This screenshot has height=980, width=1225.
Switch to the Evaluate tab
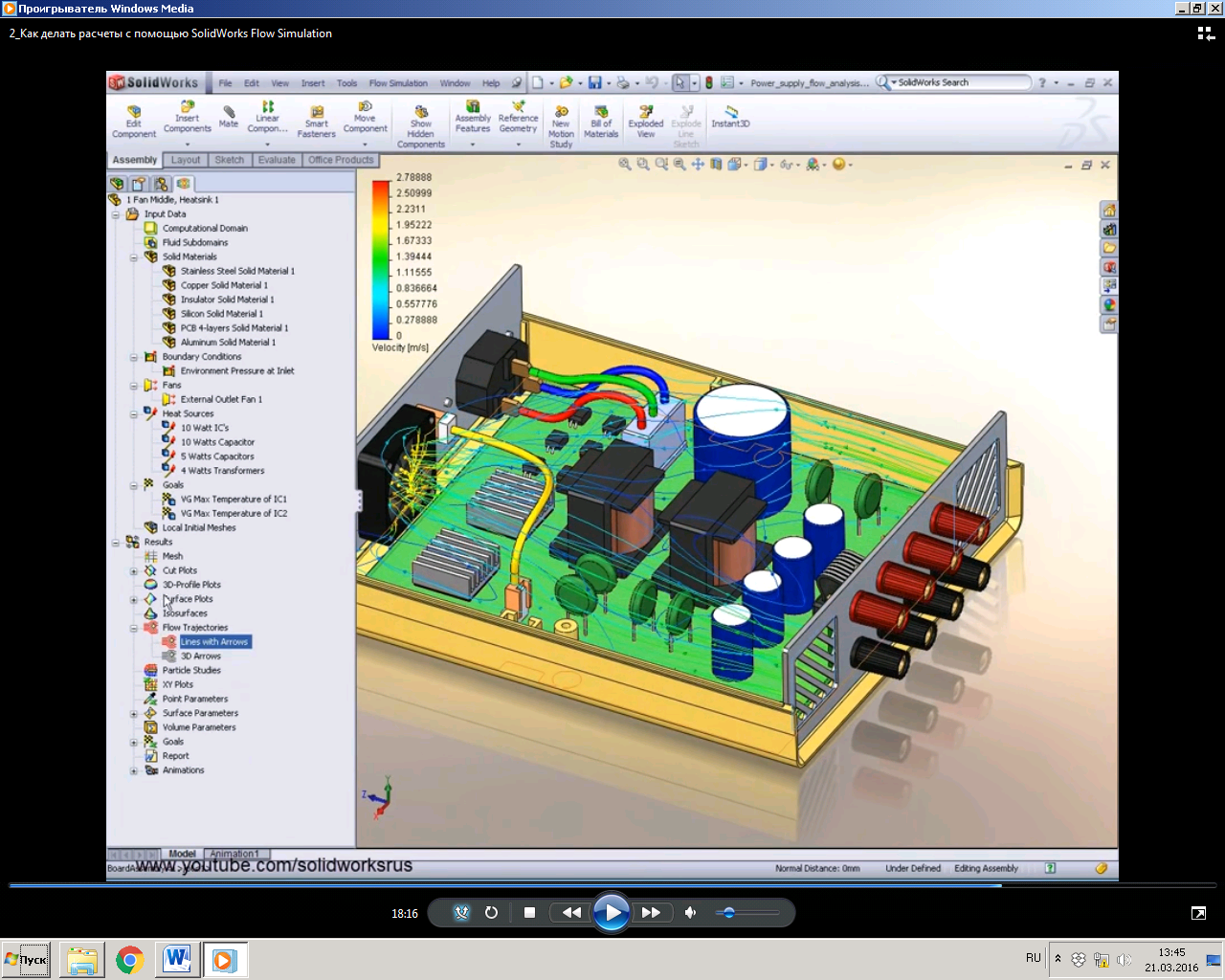[277, 160]
